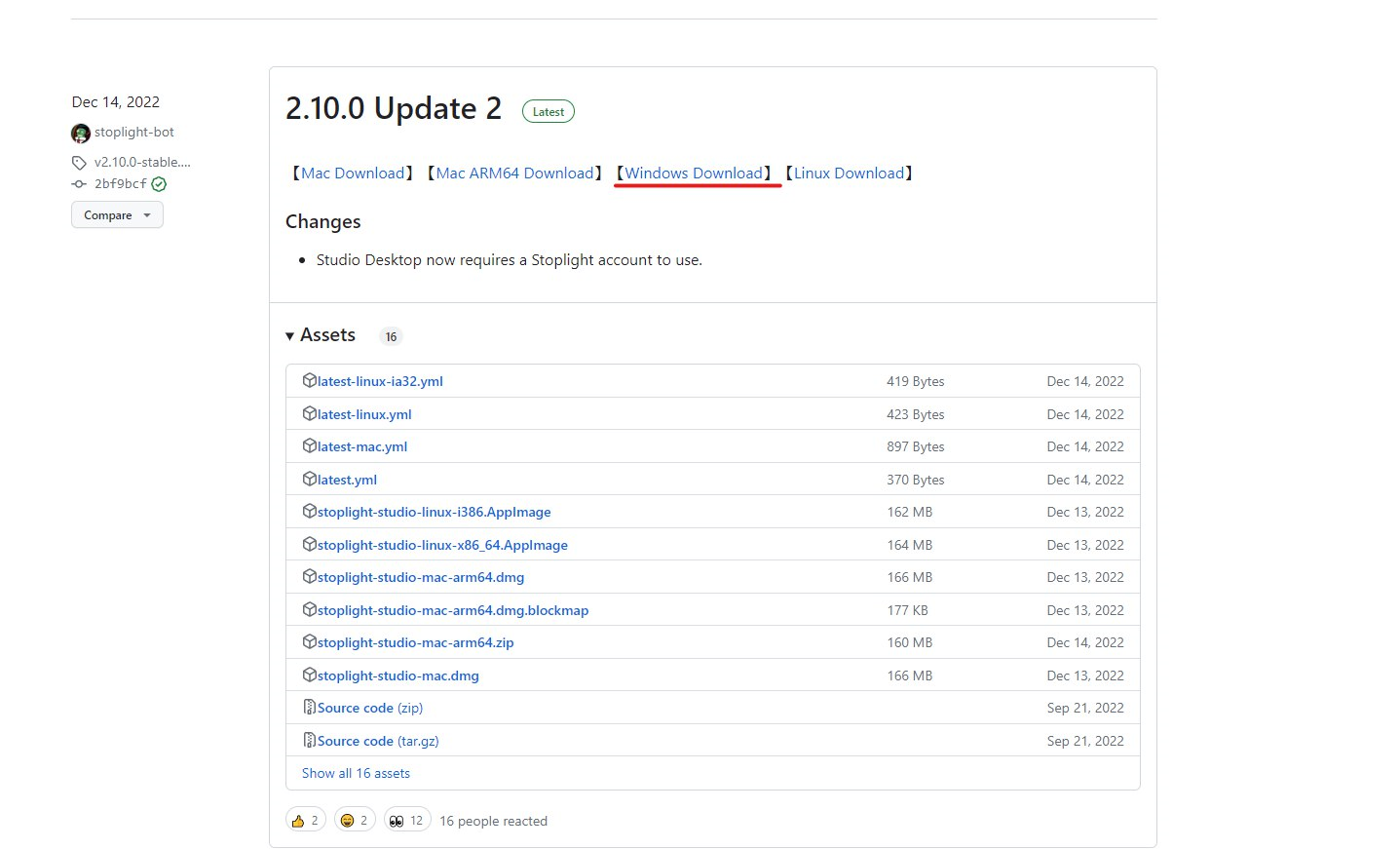
Task: Click the 'Dec 14, 2022' release date in sidebar
Action: pyautogui.click(x=116, y=101)
